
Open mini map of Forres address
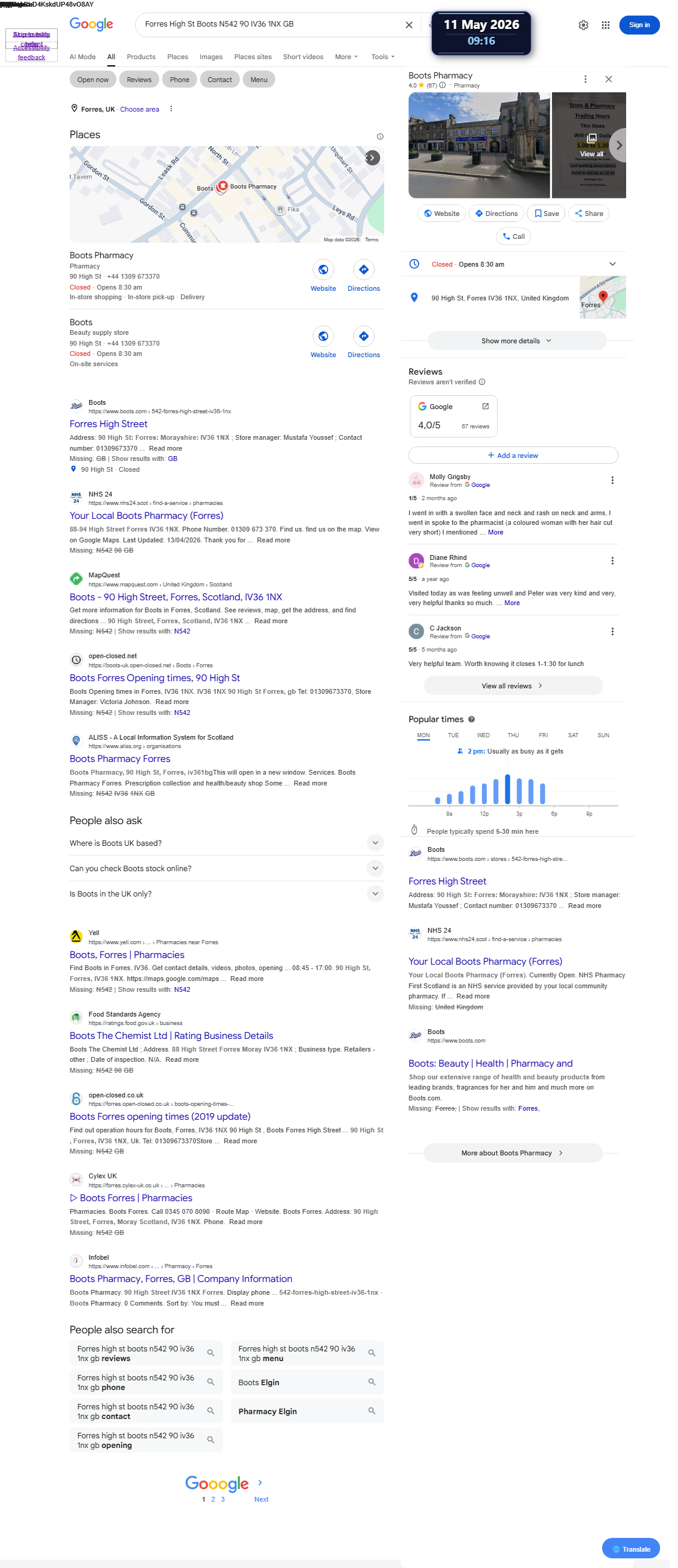point(609,300)
